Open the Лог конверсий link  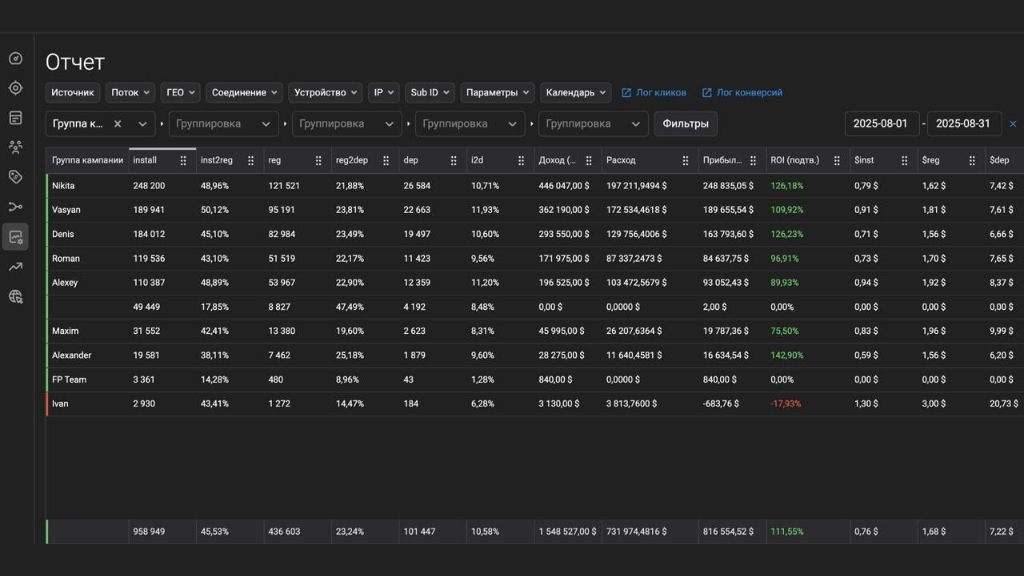tap(742, 92)
